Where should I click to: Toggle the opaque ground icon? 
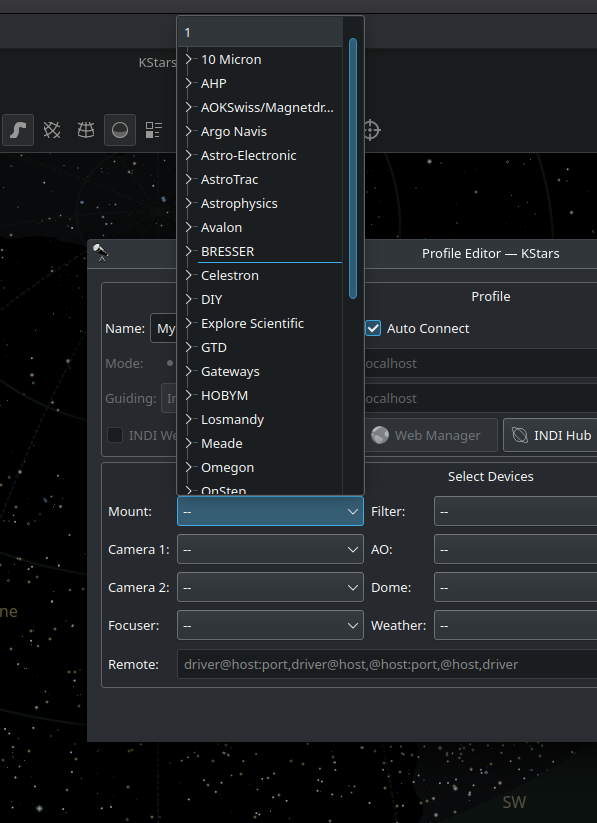[x=120, y=130]
